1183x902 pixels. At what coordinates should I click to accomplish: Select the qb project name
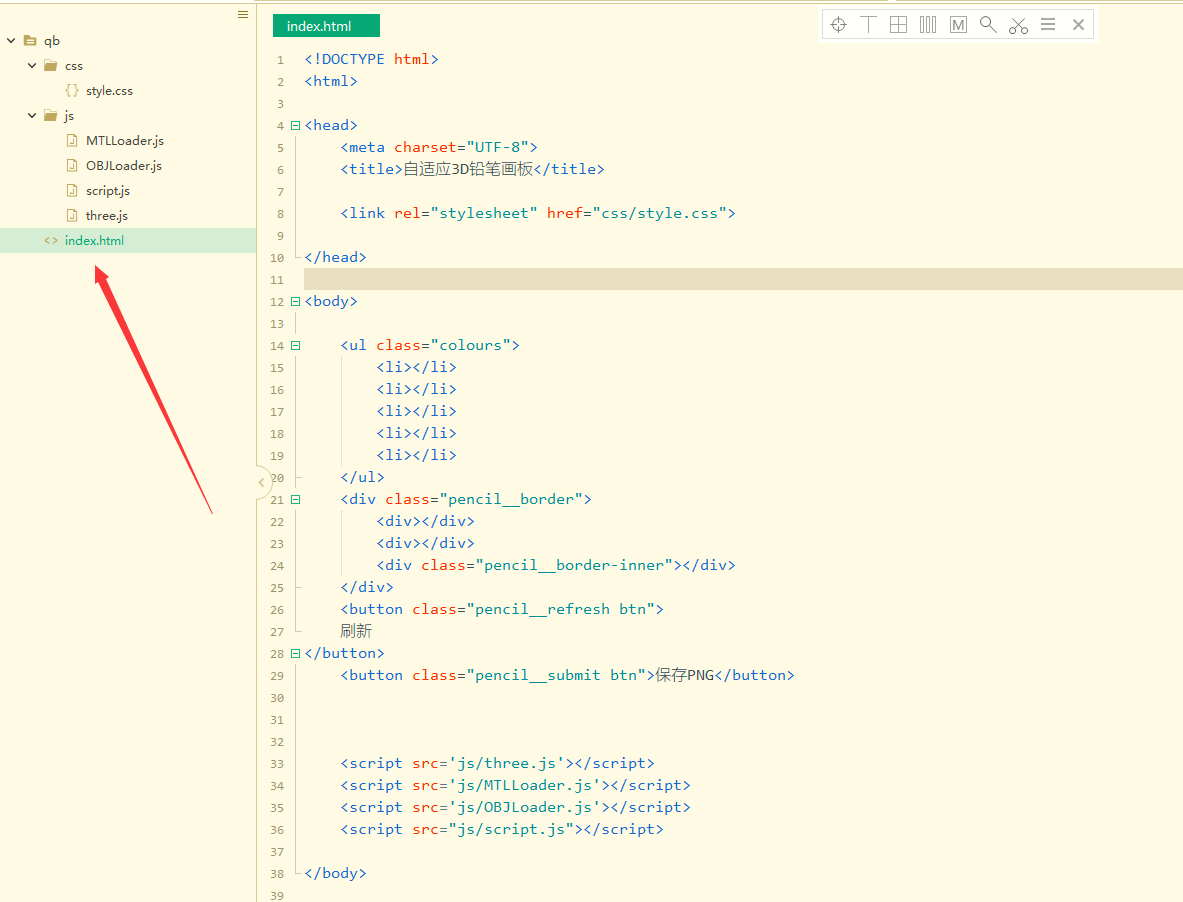pos(51,41)
